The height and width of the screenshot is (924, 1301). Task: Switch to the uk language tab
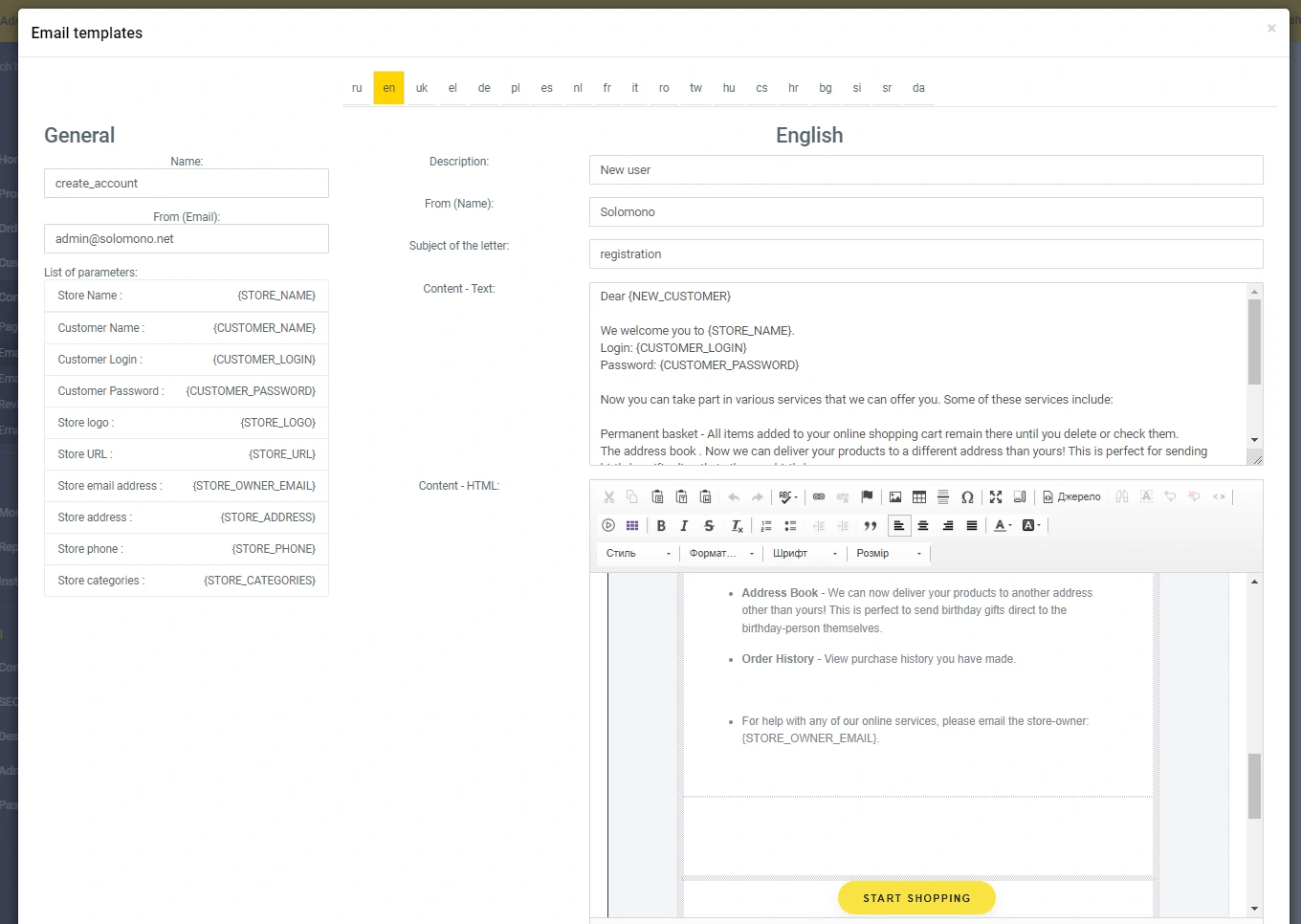421,88
